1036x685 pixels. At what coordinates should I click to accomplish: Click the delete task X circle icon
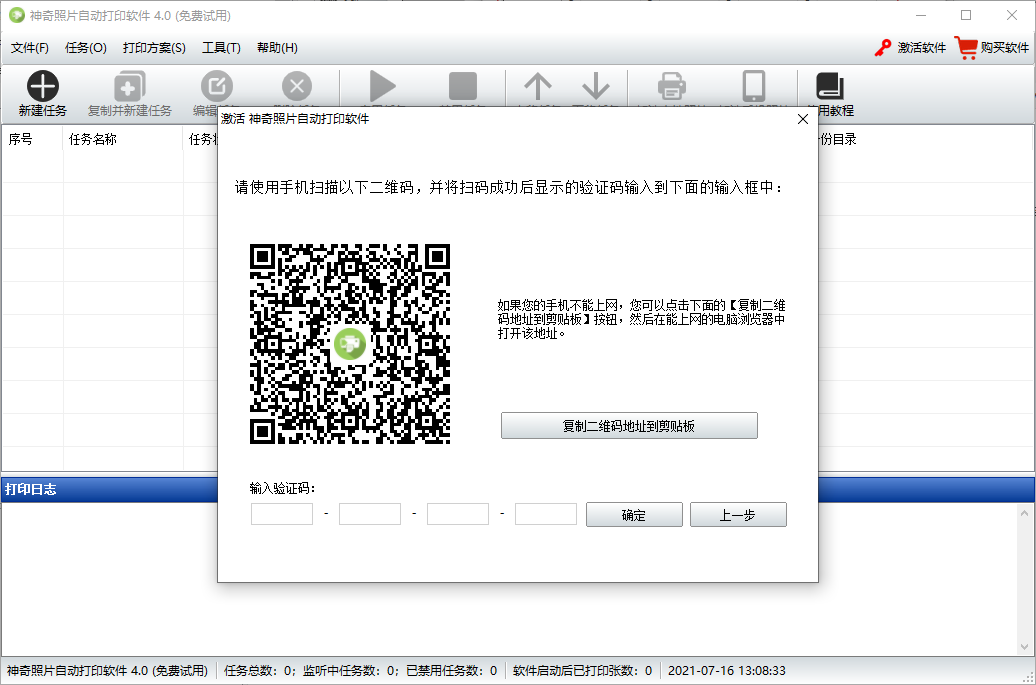point(297,86)
